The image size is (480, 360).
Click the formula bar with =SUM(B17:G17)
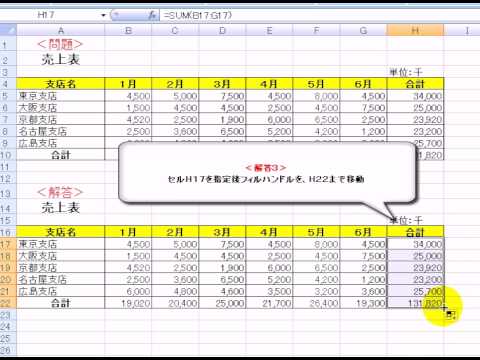[319, 15]
